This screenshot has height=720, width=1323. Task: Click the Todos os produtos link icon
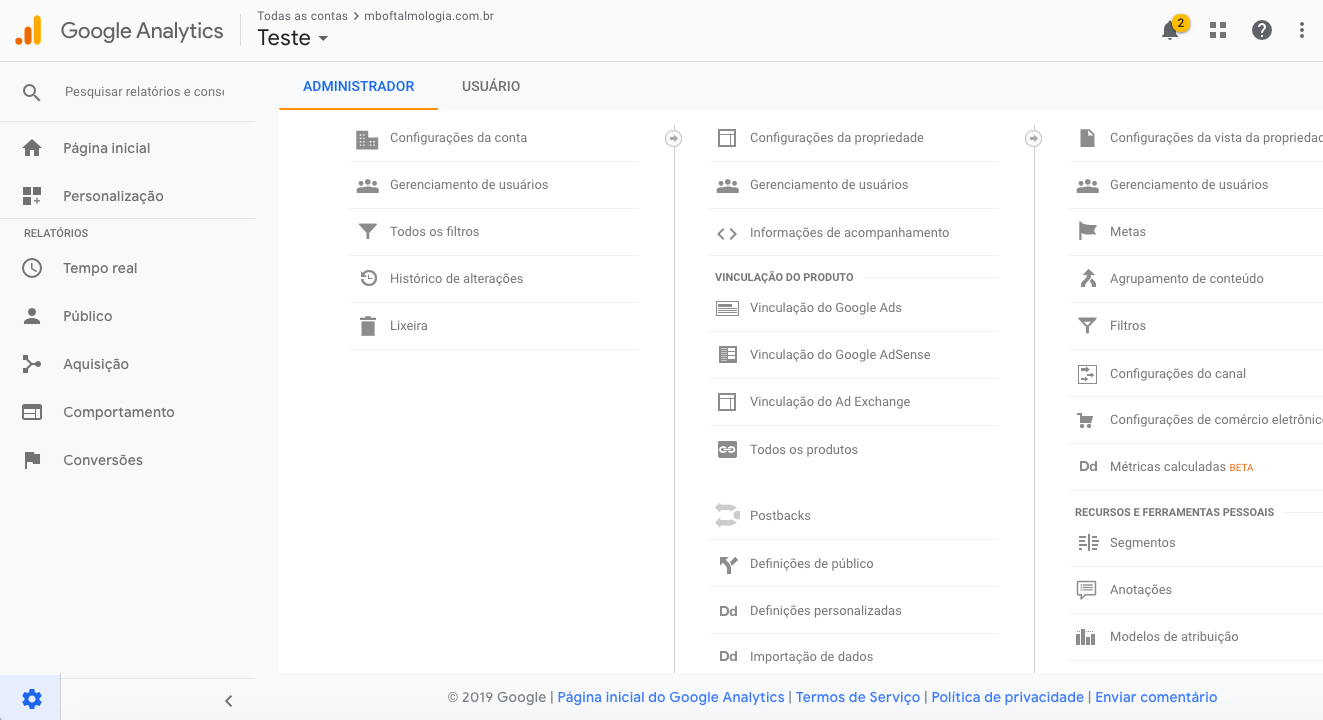click(x=727, y=450)
